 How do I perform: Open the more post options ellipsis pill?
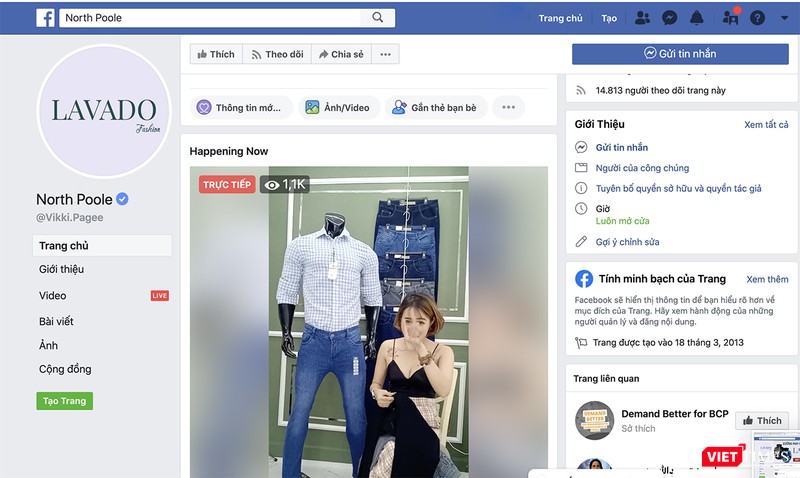tap(508, 107)
